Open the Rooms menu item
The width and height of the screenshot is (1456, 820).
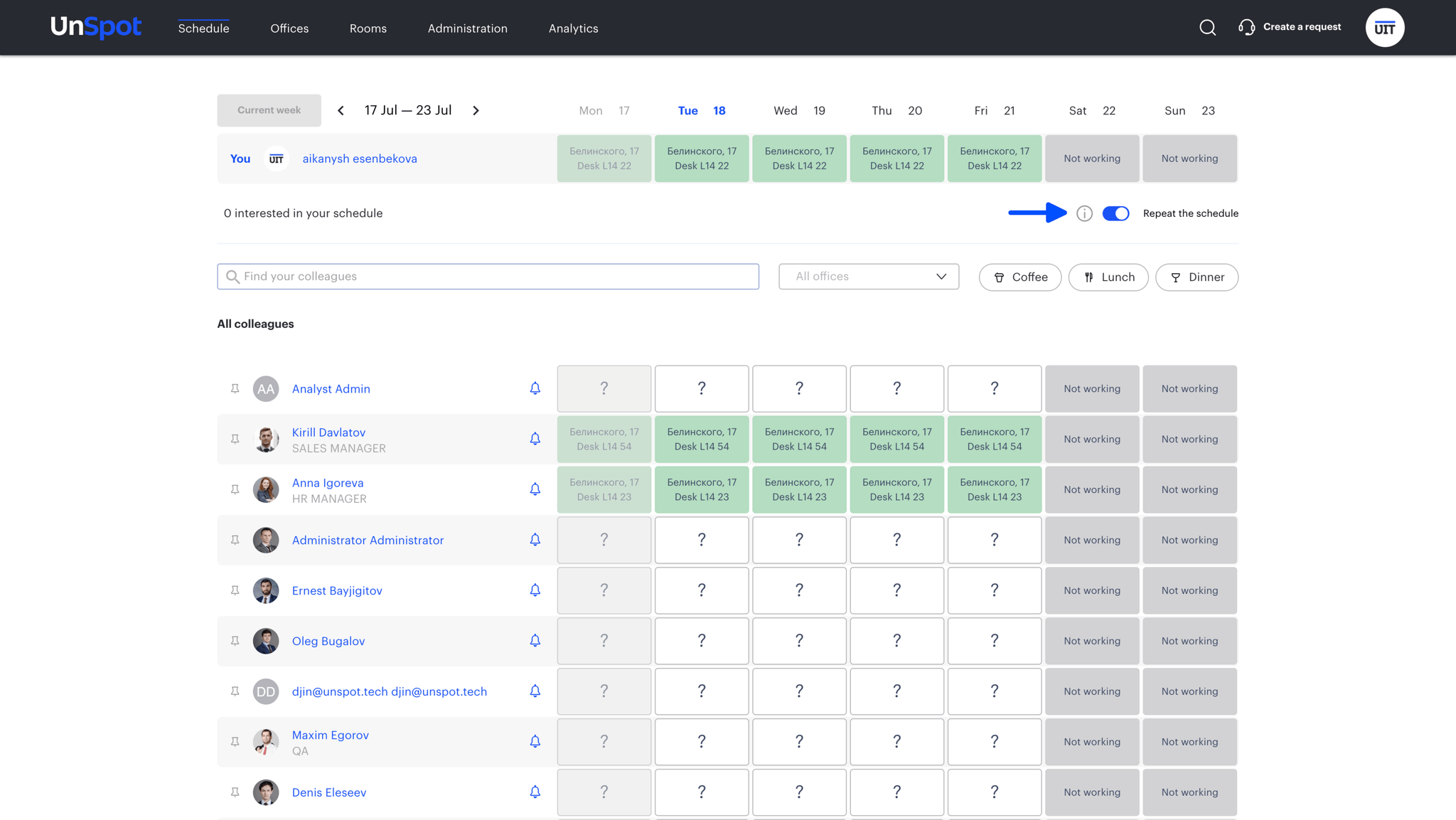pos(368,28)
